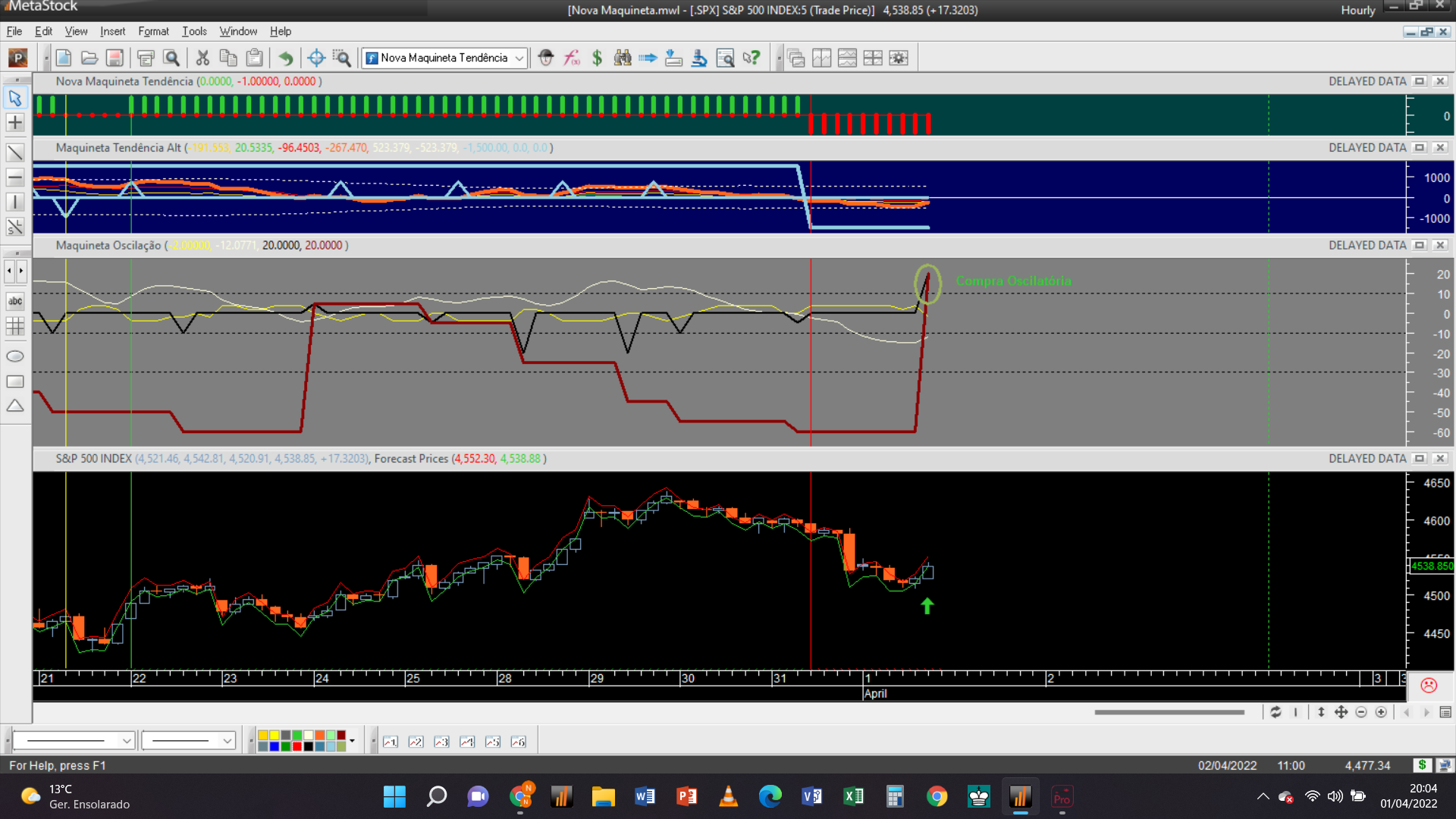The height and width of the screenshot is (819, 1456).
Task: Select the trendline drawing tool
Action: click(x=15, y=152)
